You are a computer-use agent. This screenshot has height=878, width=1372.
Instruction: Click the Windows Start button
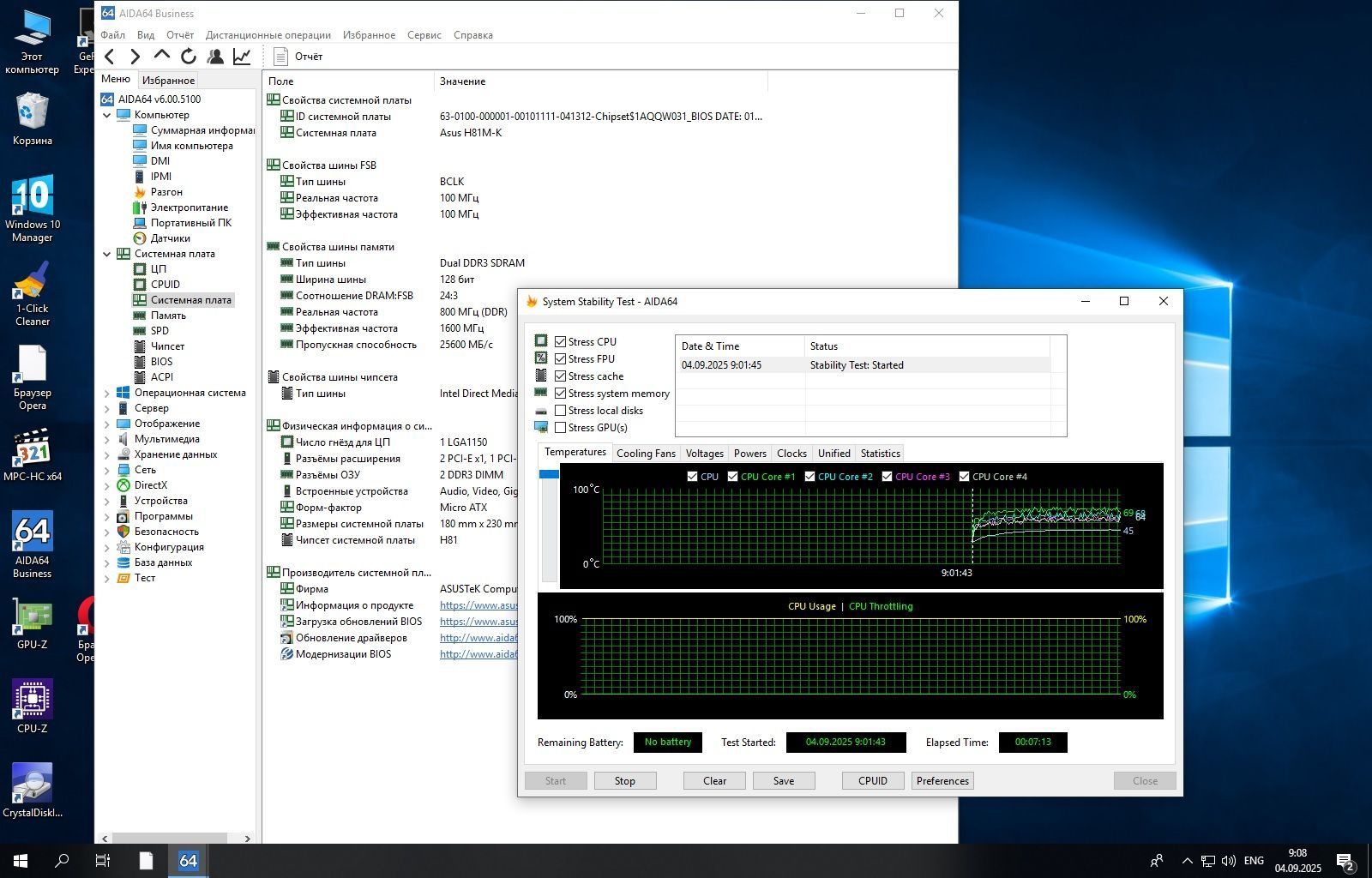pos(21,861)
